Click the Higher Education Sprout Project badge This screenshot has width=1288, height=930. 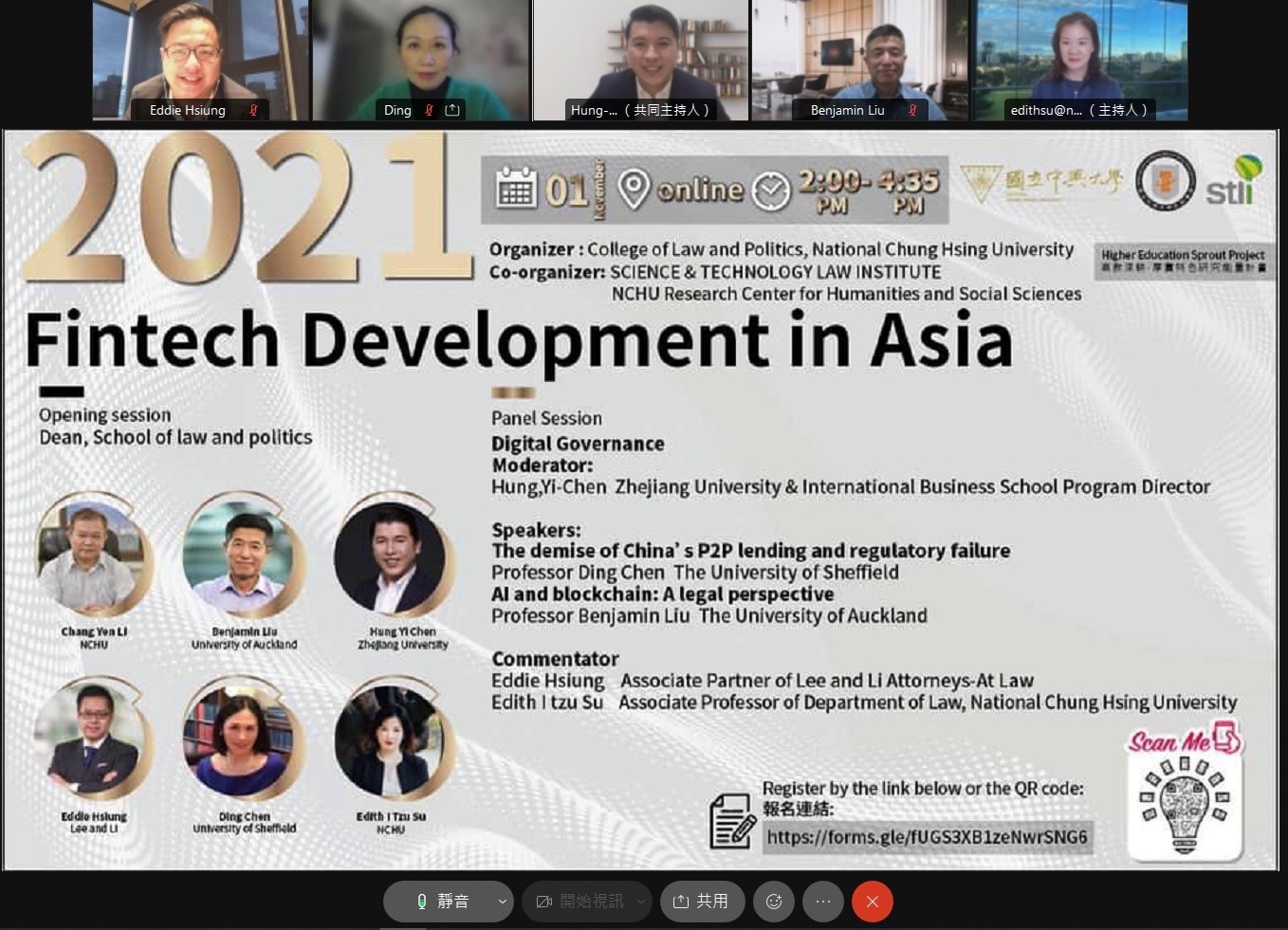click(1183, 261)
